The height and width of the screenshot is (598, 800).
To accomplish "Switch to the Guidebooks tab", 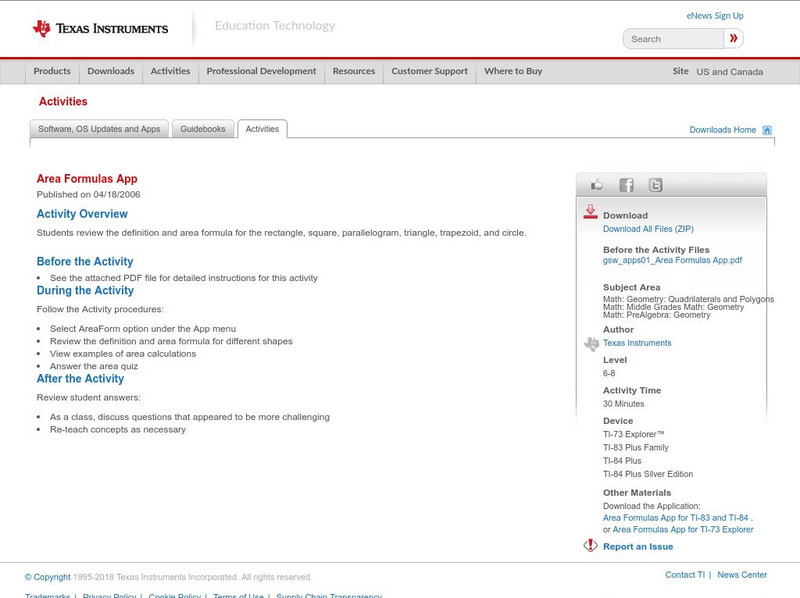I will tap(203, 129).
